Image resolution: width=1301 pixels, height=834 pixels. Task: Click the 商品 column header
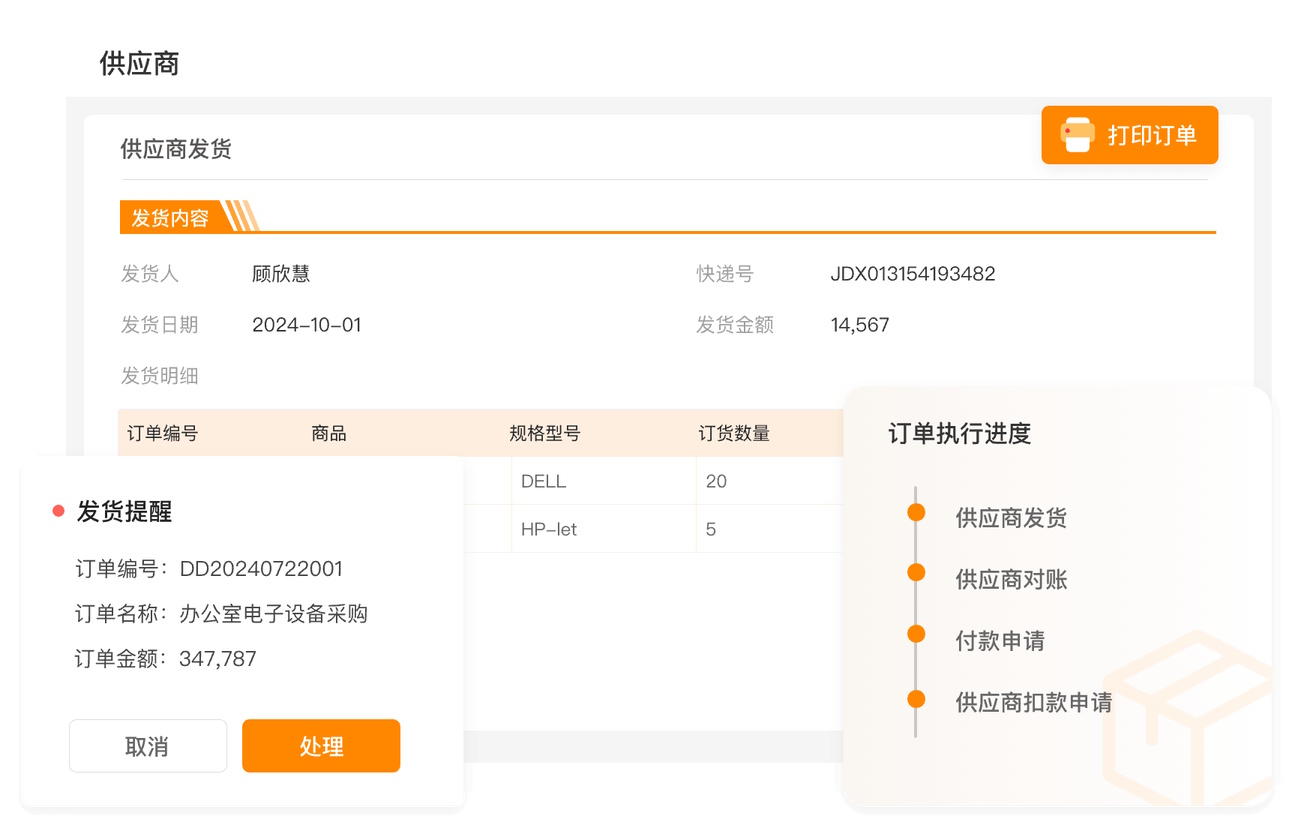click(x=329, y=433)
